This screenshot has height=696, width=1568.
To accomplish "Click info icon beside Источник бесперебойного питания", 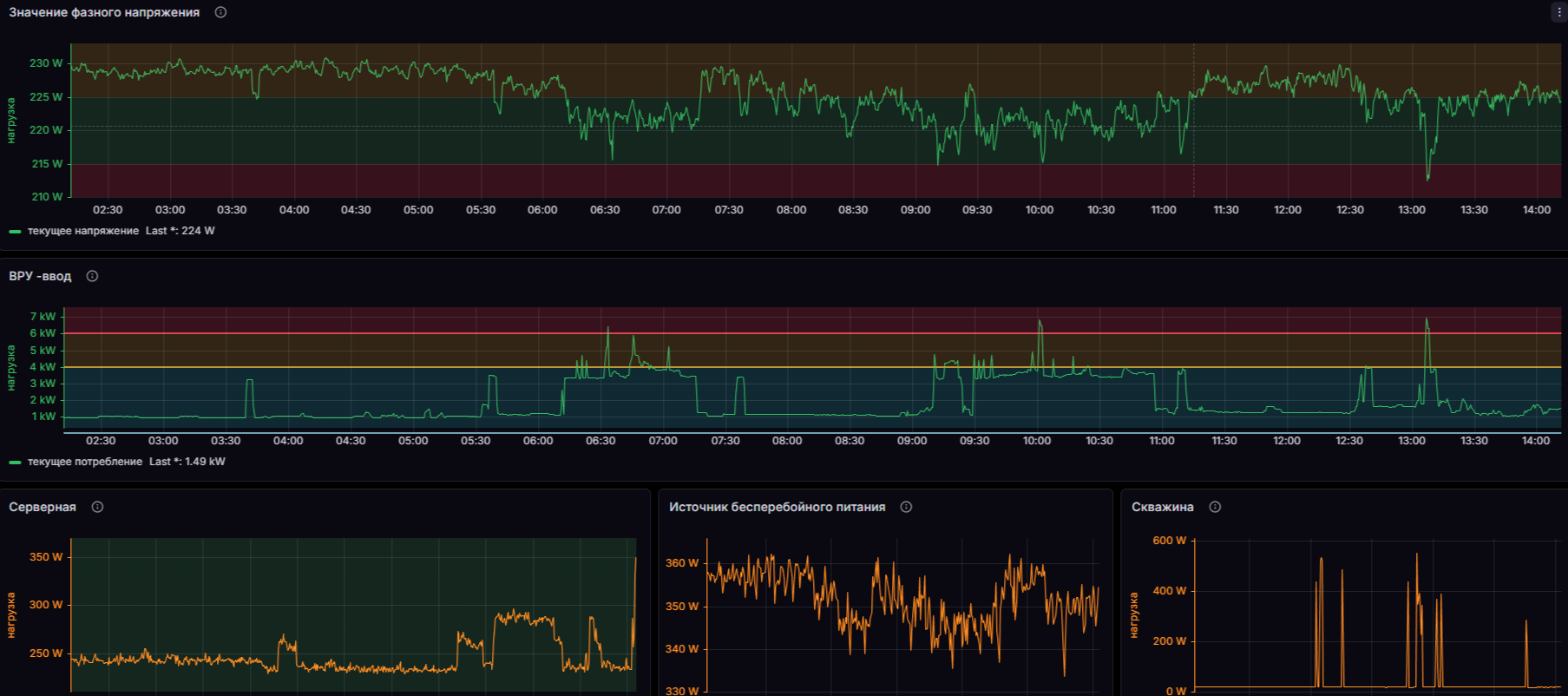I will tap(906, 507).
